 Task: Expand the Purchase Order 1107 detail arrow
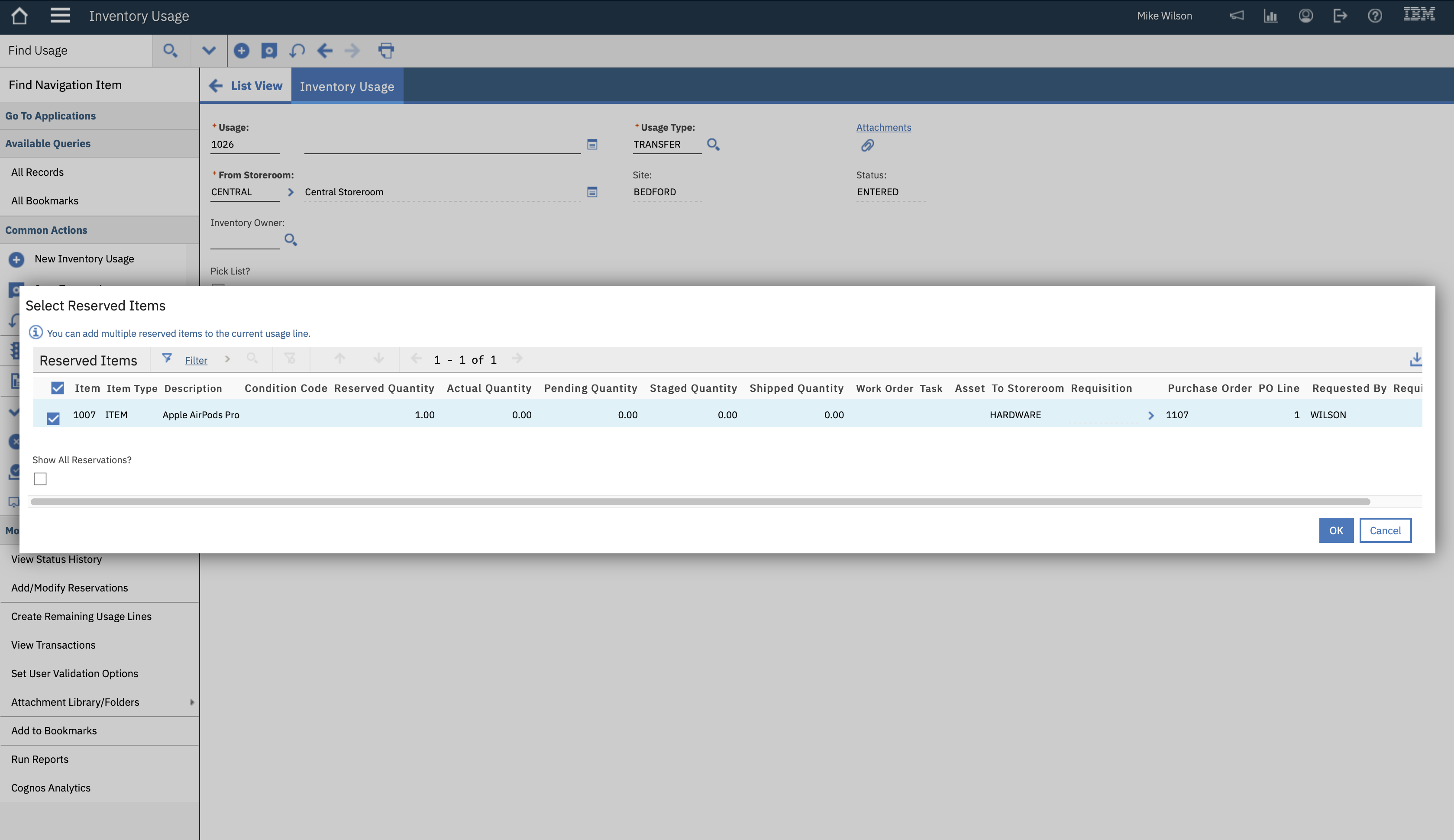(1151, 415)
